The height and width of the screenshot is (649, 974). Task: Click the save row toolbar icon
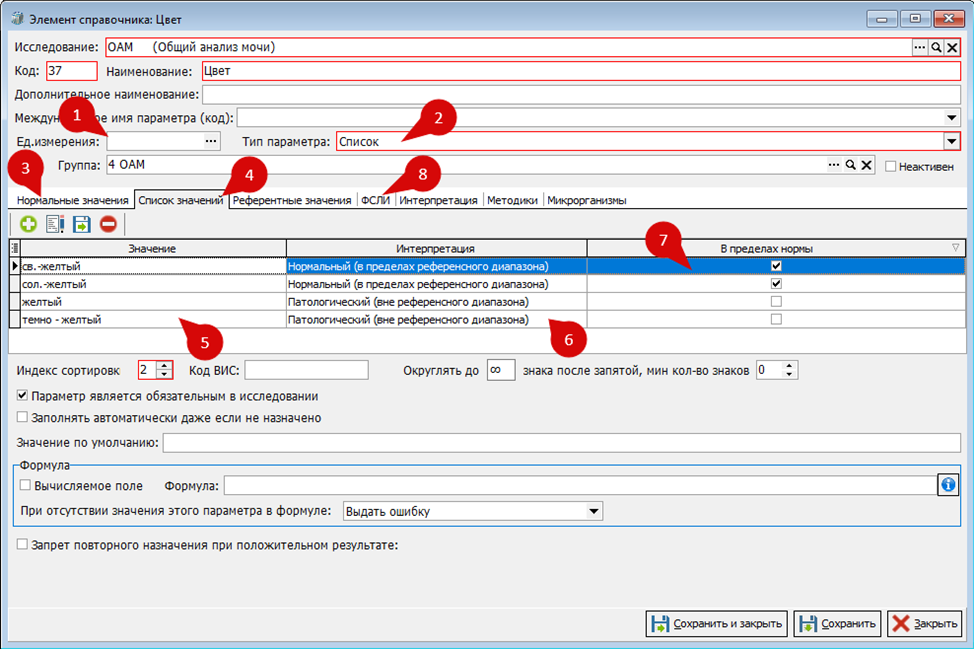(81, 224)
